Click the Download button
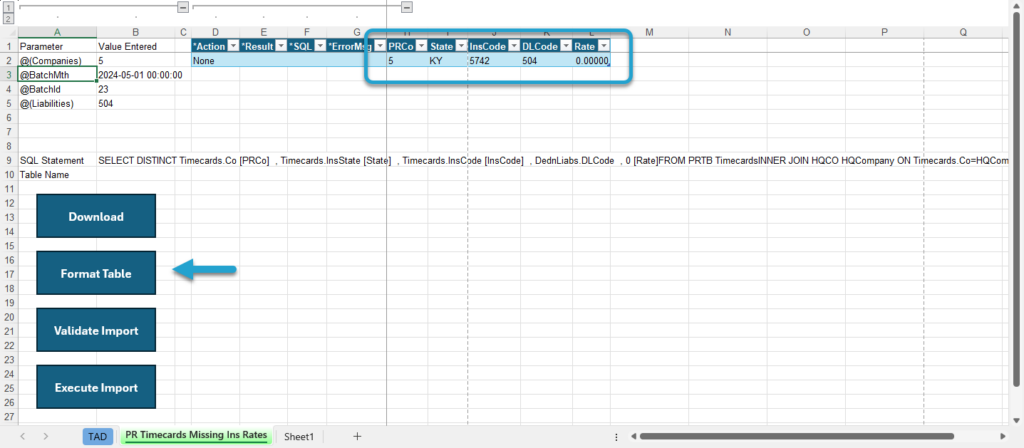 96,216
